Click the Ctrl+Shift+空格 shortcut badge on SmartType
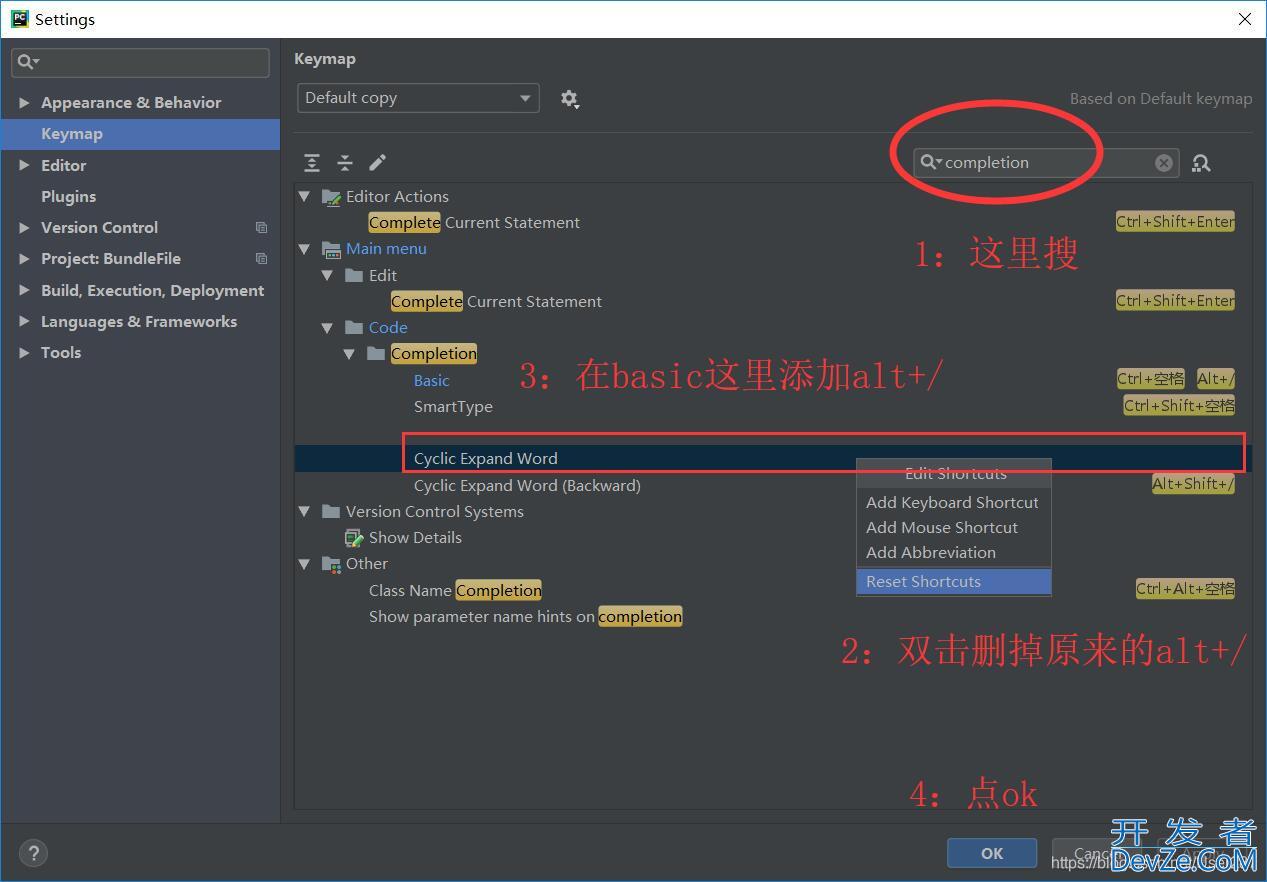The width and height of the screenshot is (1267, 882). pyautogui.click(x=1179, y=405)
